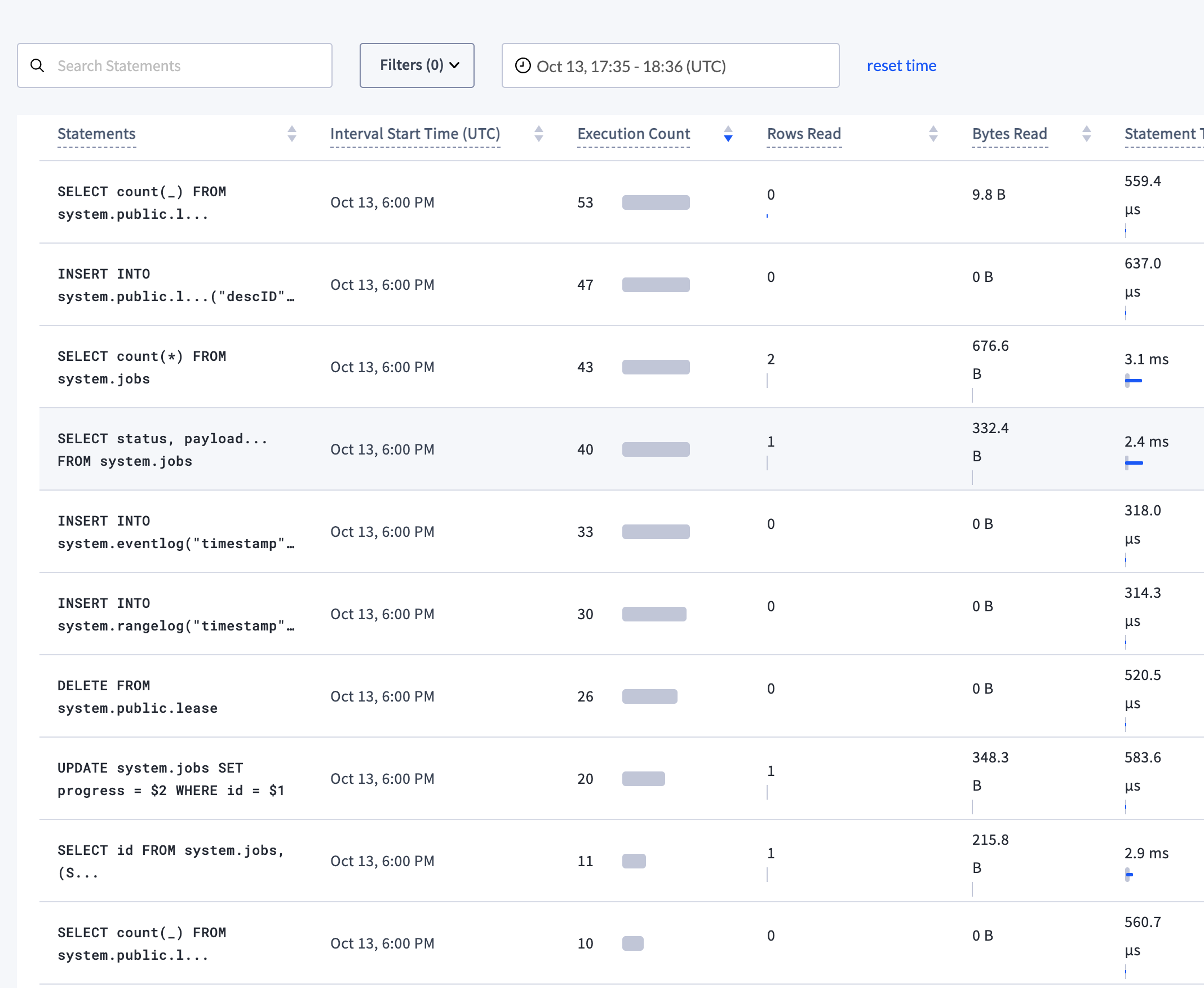1204x988 pixels.
Task: Click the clock icon in time range
Action: tap(523, 65)
